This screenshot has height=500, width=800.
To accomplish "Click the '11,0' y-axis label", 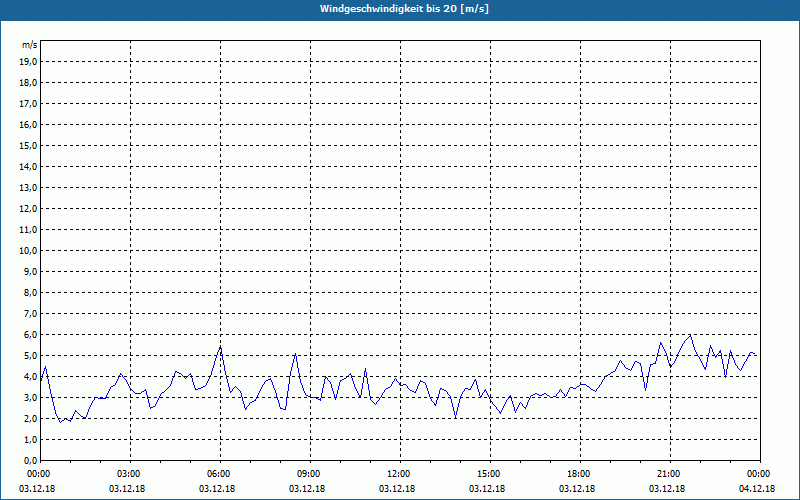I will point(28,230).
